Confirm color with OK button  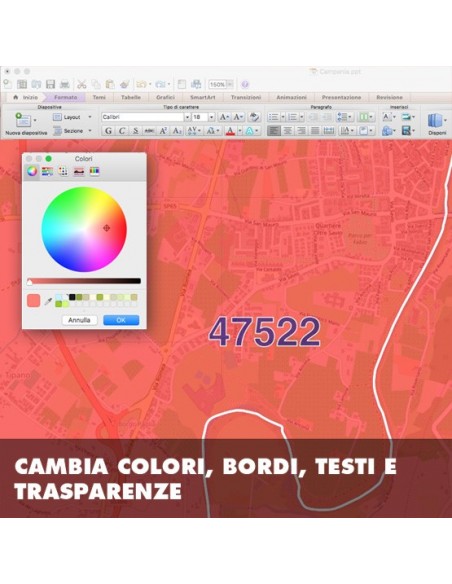(x=121, y=320)
